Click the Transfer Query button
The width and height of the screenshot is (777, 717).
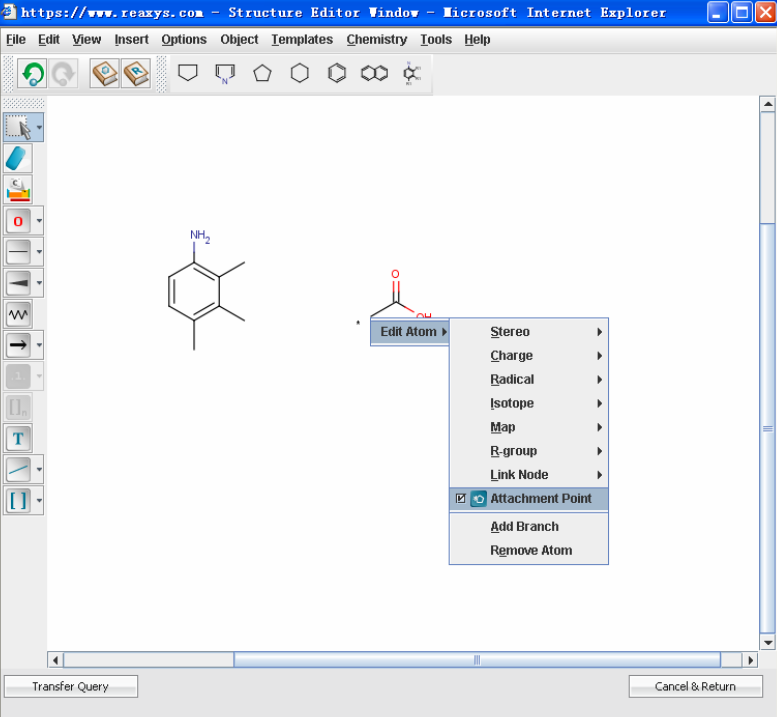(70, 686)
